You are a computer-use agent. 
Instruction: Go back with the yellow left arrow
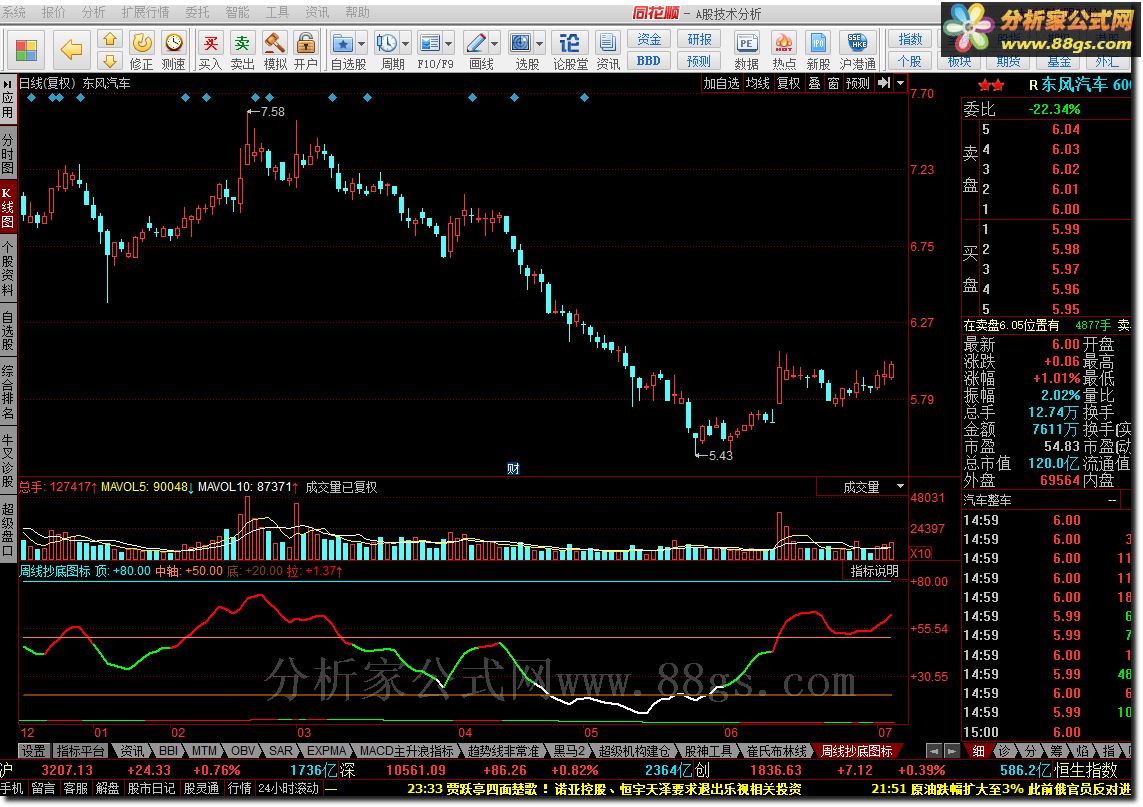(x=71, y=50)
